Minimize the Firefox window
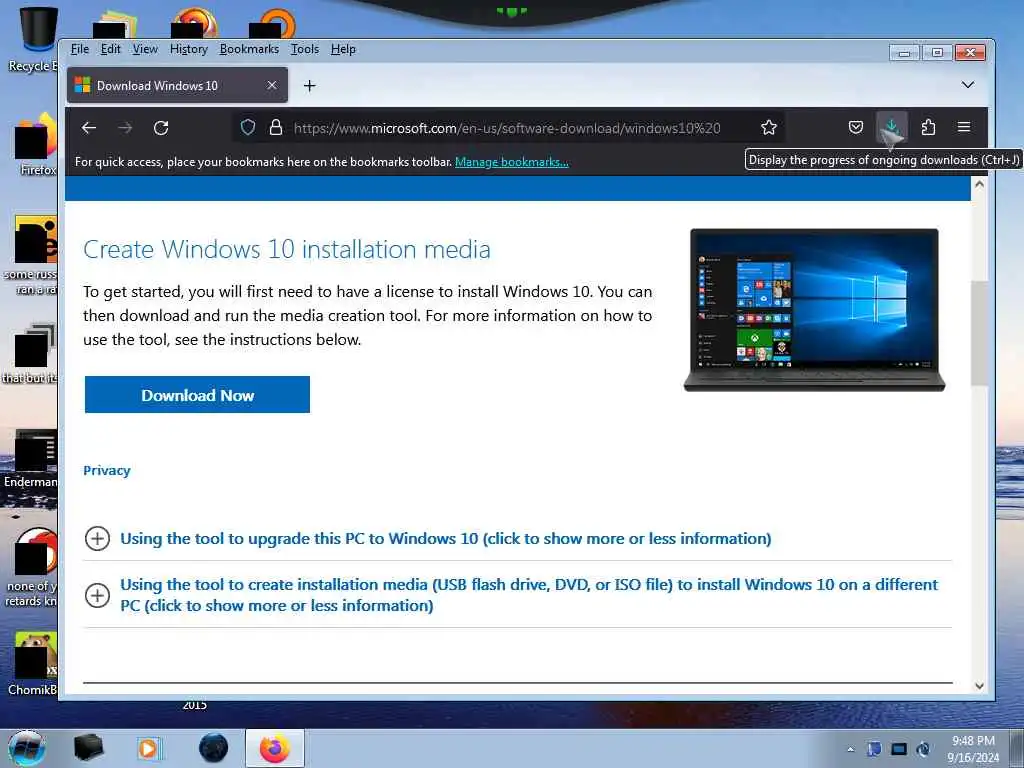This screenshot has width=1024, height=768. click(904, 52)
